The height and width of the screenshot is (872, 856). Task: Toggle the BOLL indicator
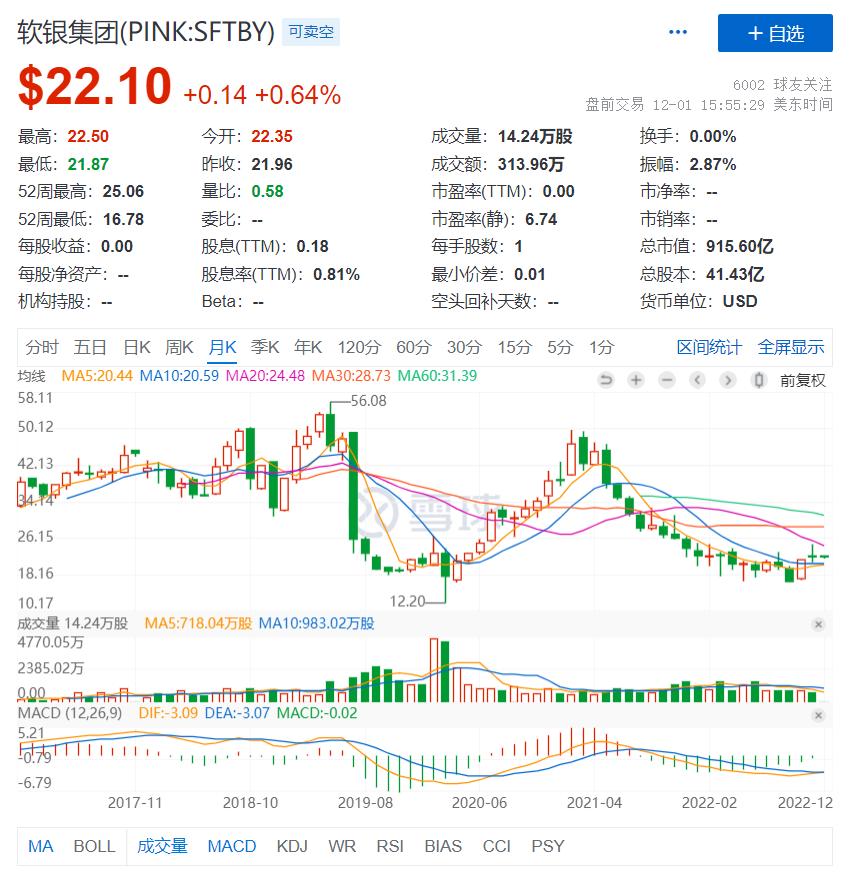[95, 846]
